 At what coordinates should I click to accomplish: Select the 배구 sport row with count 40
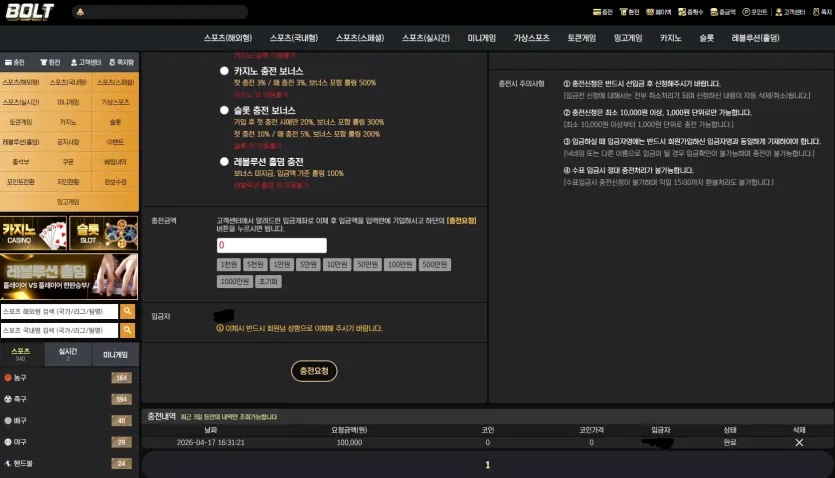69,421
